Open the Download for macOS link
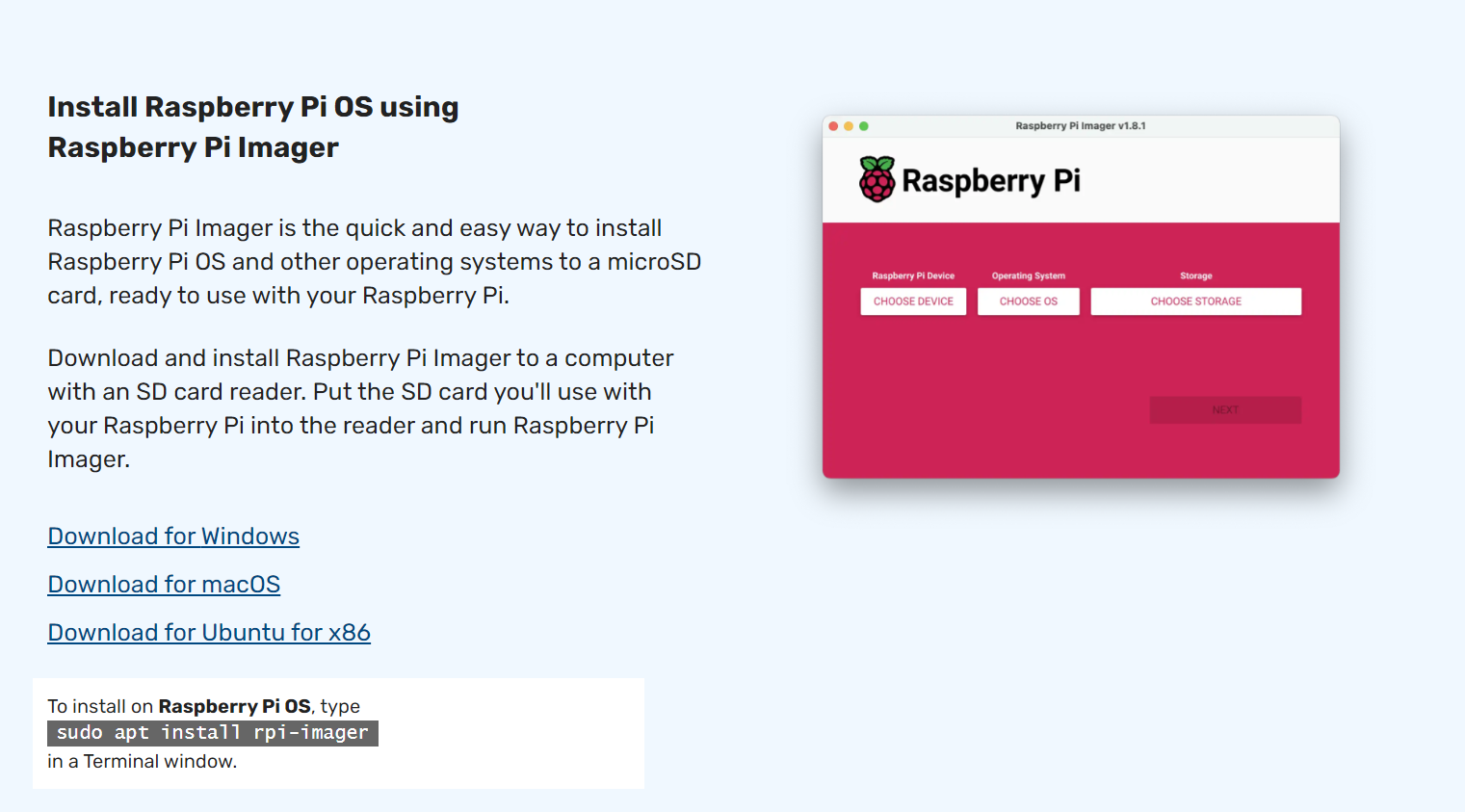This screenshot has height=812, width=1465. [x=164, y=585]
